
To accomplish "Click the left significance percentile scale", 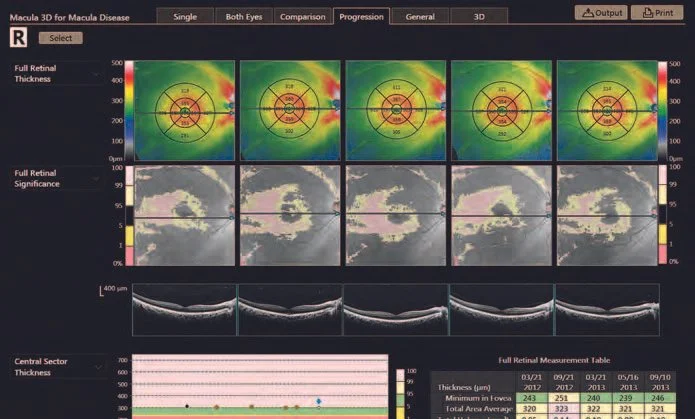I will coord(129,216).
